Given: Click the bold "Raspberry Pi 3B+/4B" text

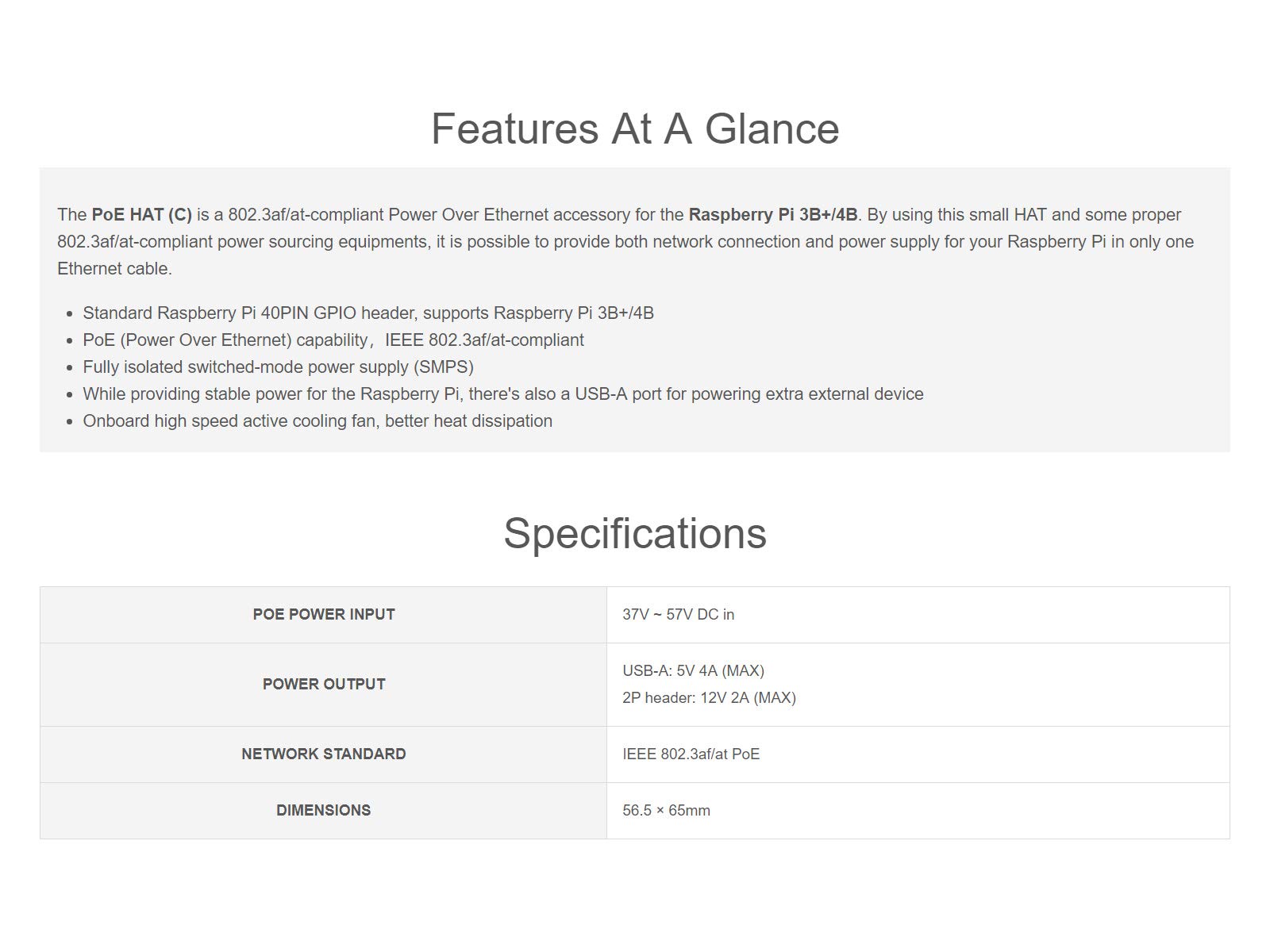Looking at the screenshot, I should [772, 215].
